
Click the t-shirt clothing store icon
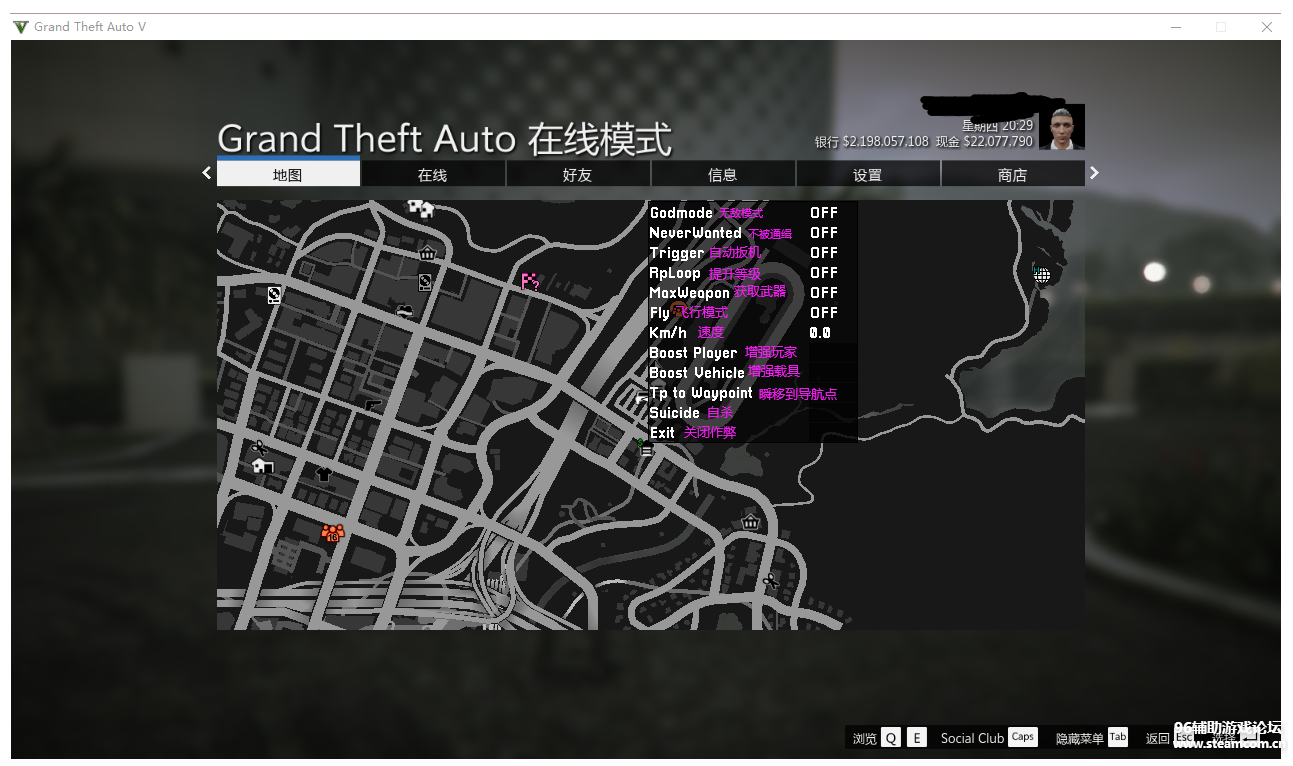pyautogui.click(x=323, y=474)
